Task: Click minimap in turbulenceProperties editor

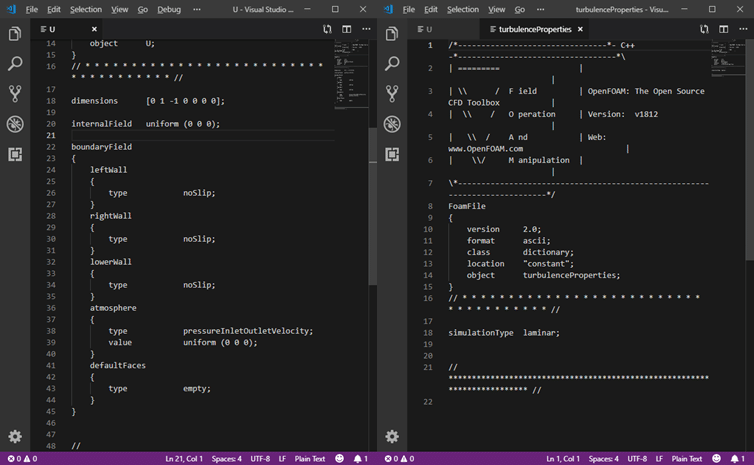Action: [x=729, y=58]
